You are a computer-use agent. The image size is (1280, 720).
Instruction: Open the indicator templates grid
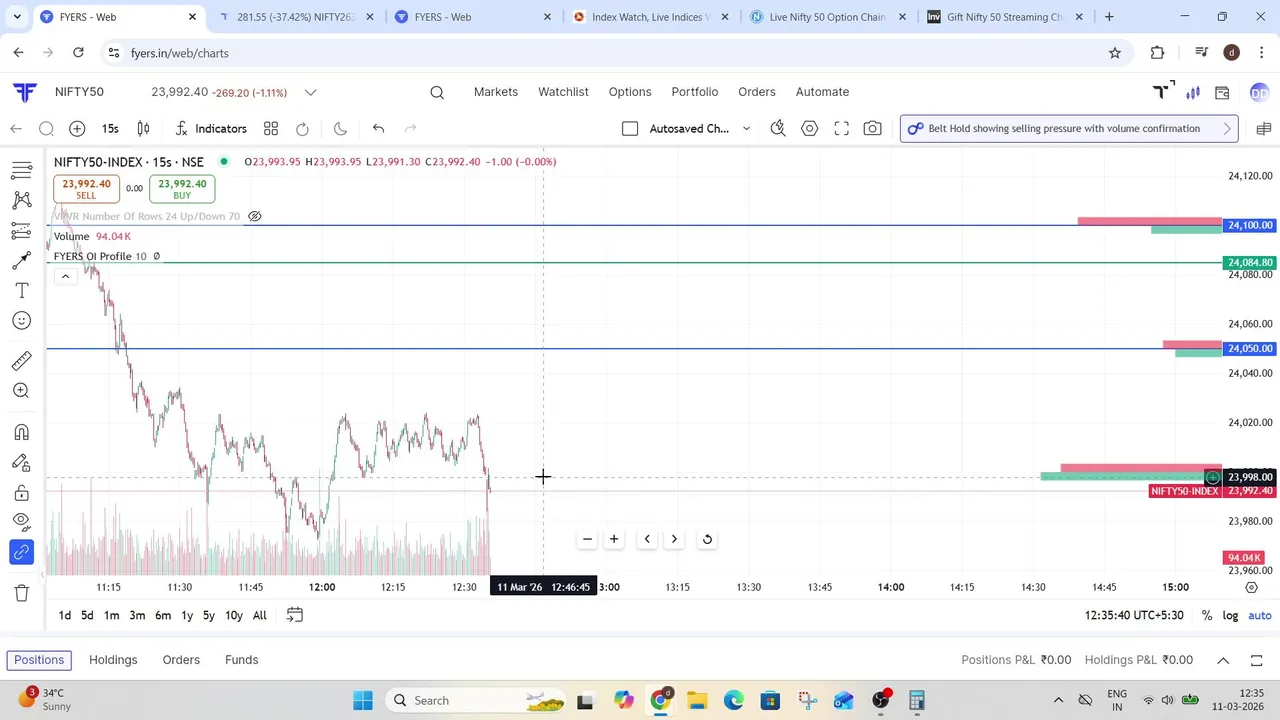(x=271, y=128)
